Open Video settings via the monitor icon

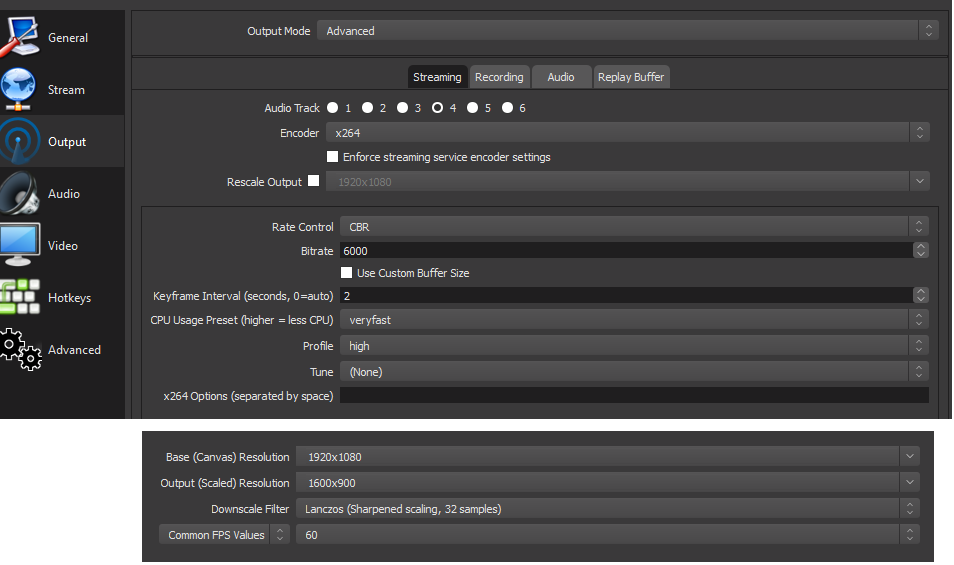[20, 245]
